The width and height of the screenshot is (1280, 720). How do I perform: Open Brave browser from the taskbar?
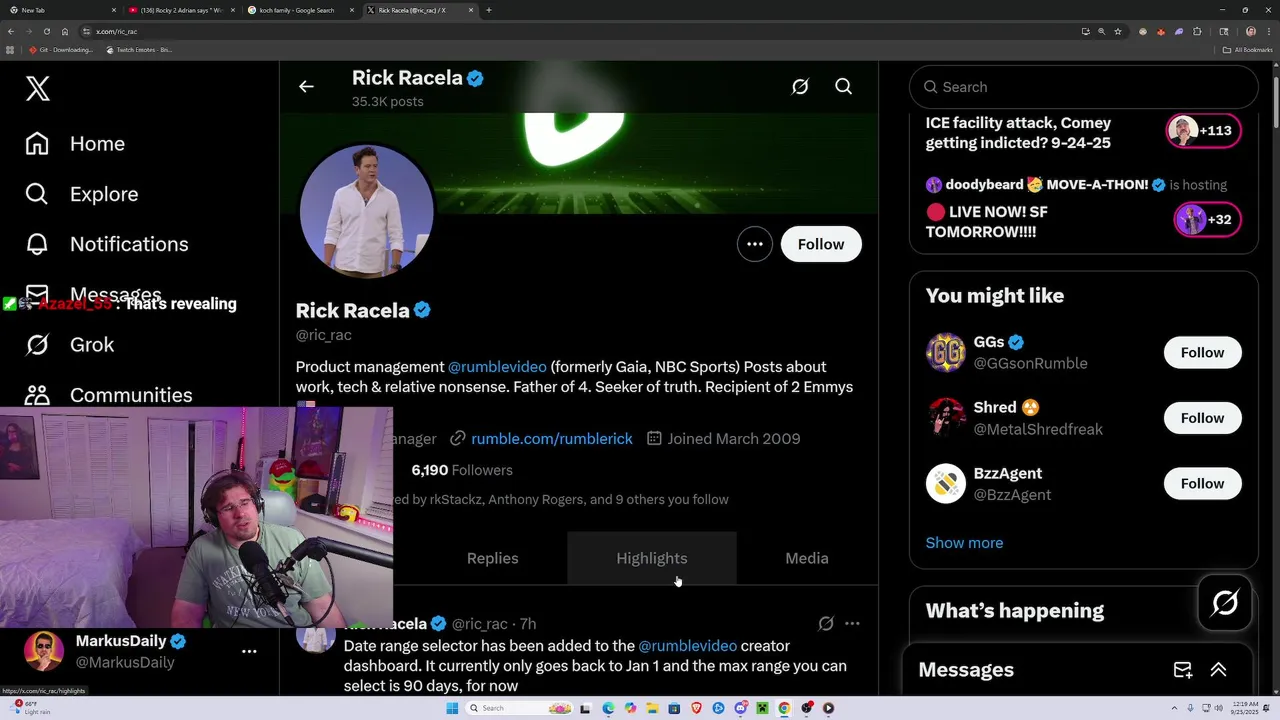point(696,708)
